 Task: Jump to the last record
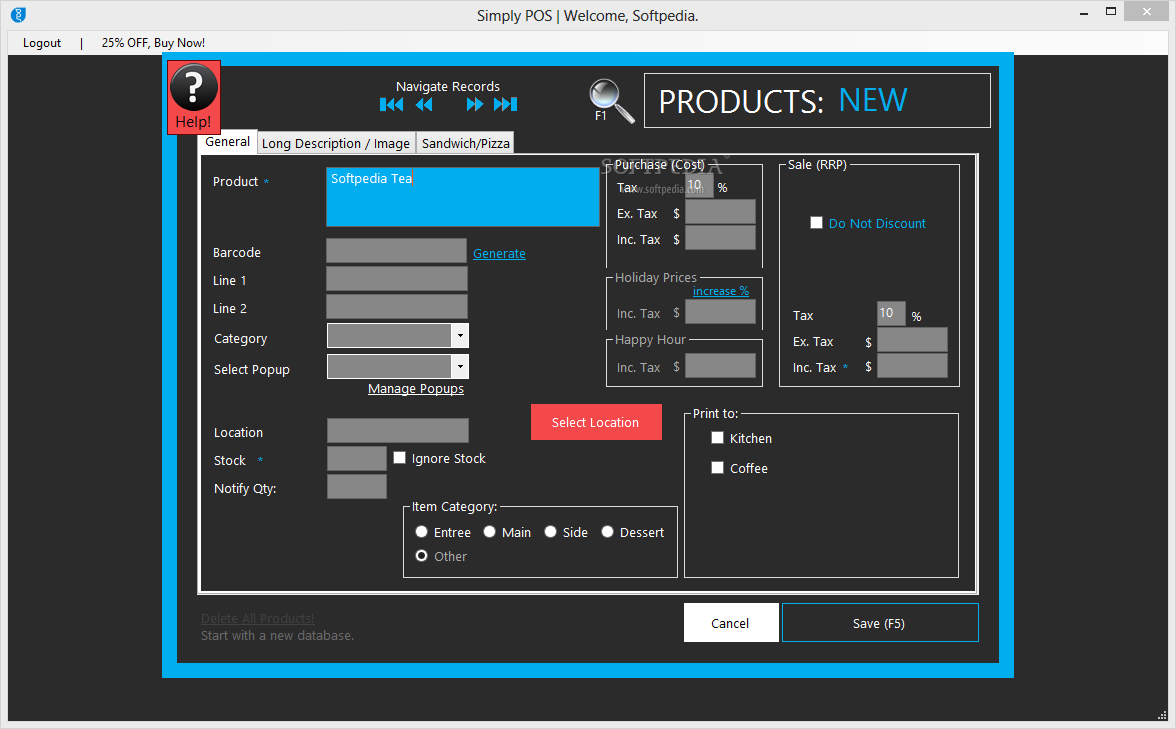[506, 104]
